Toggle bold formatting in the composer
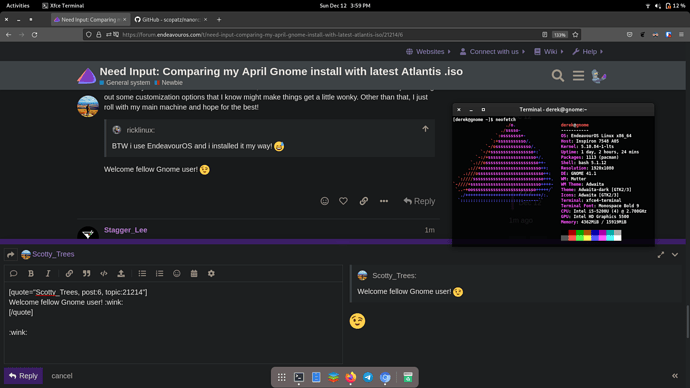The image size is (690, 388). [x=31, y=273]
